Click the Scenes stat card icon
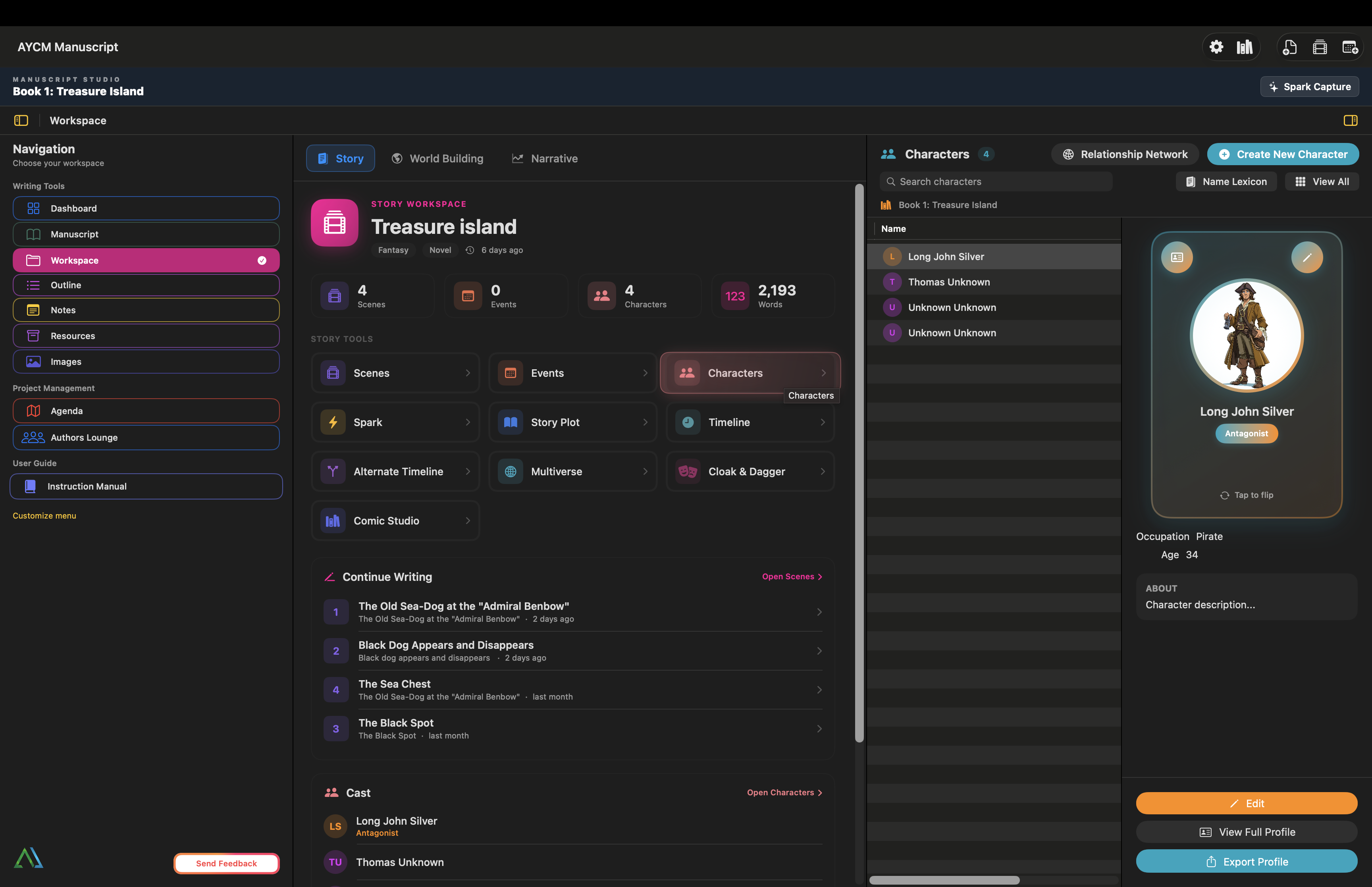The image size is (1372, 887). (x=335, y=296)
